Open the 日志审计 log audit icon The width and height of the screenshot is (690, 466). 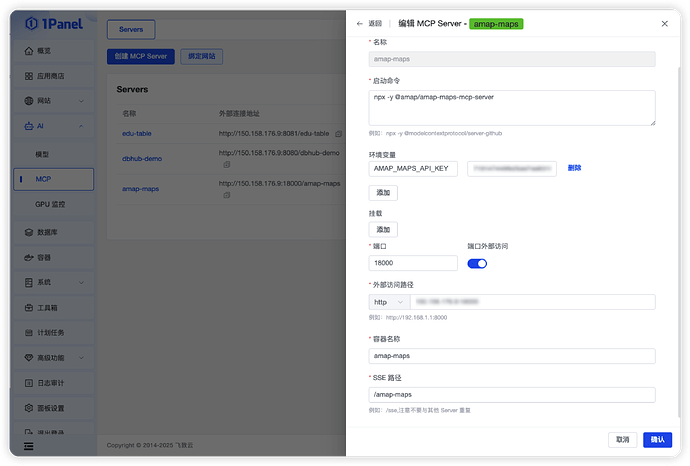(29, 383)
